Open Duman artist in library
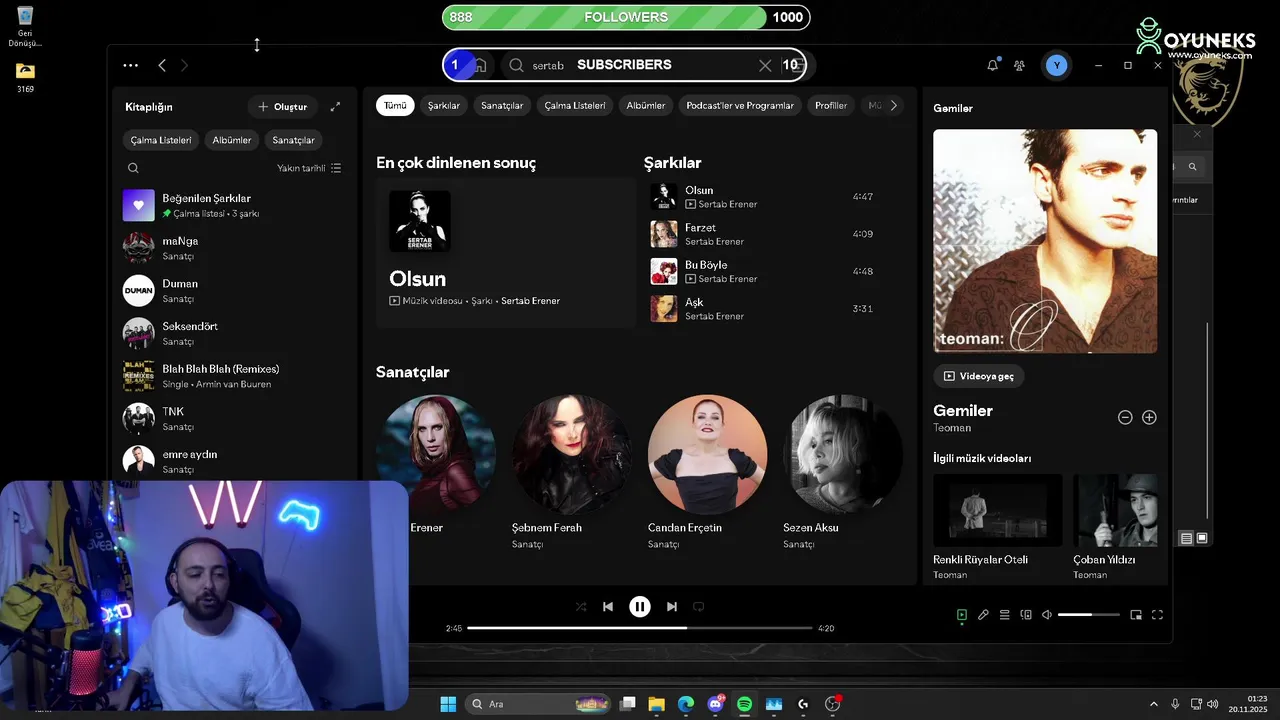Image resolution: width=1280 pixels, height=720 pixels. 234,290
